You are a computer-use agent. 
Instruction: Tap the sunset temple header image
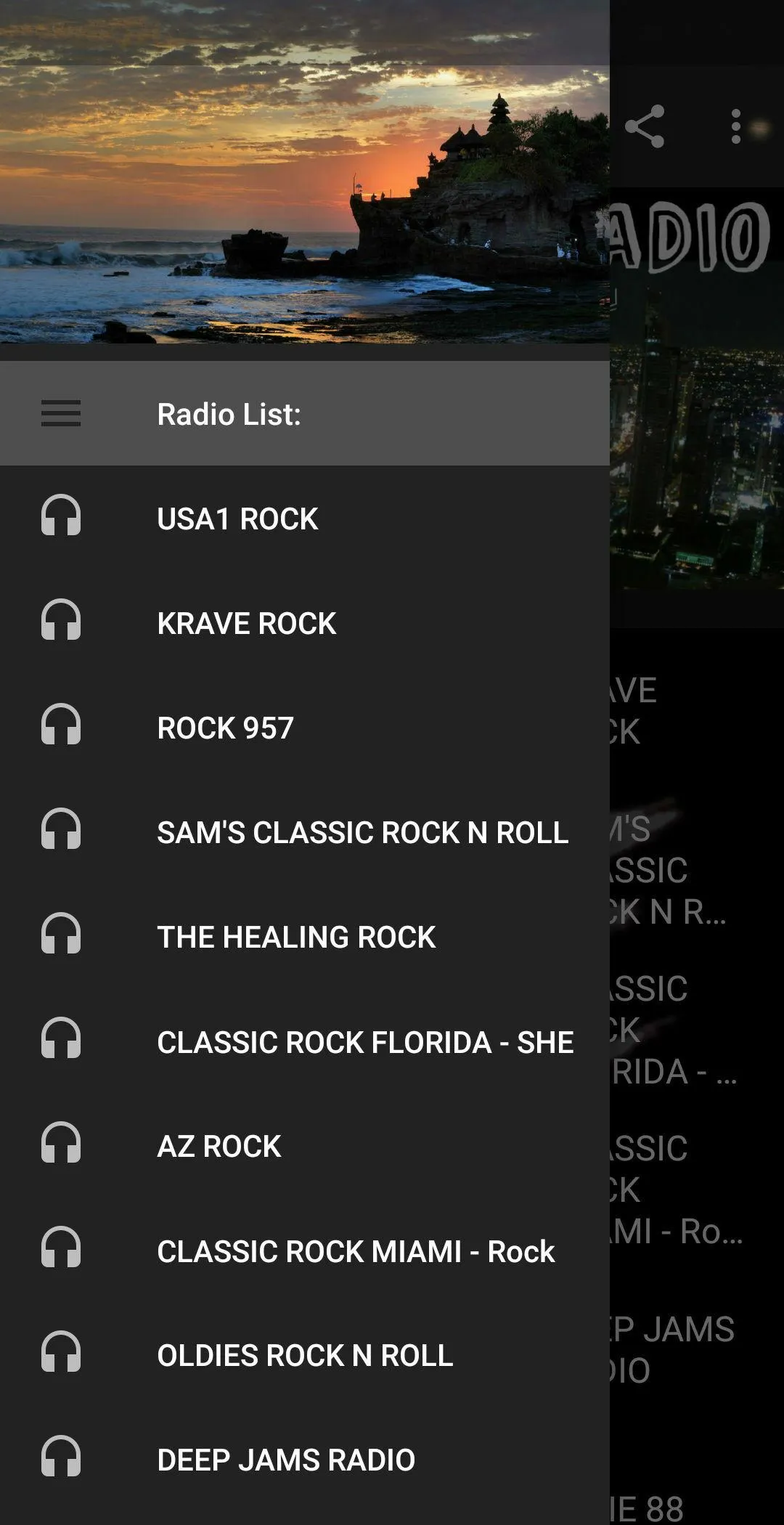[305, 171]
